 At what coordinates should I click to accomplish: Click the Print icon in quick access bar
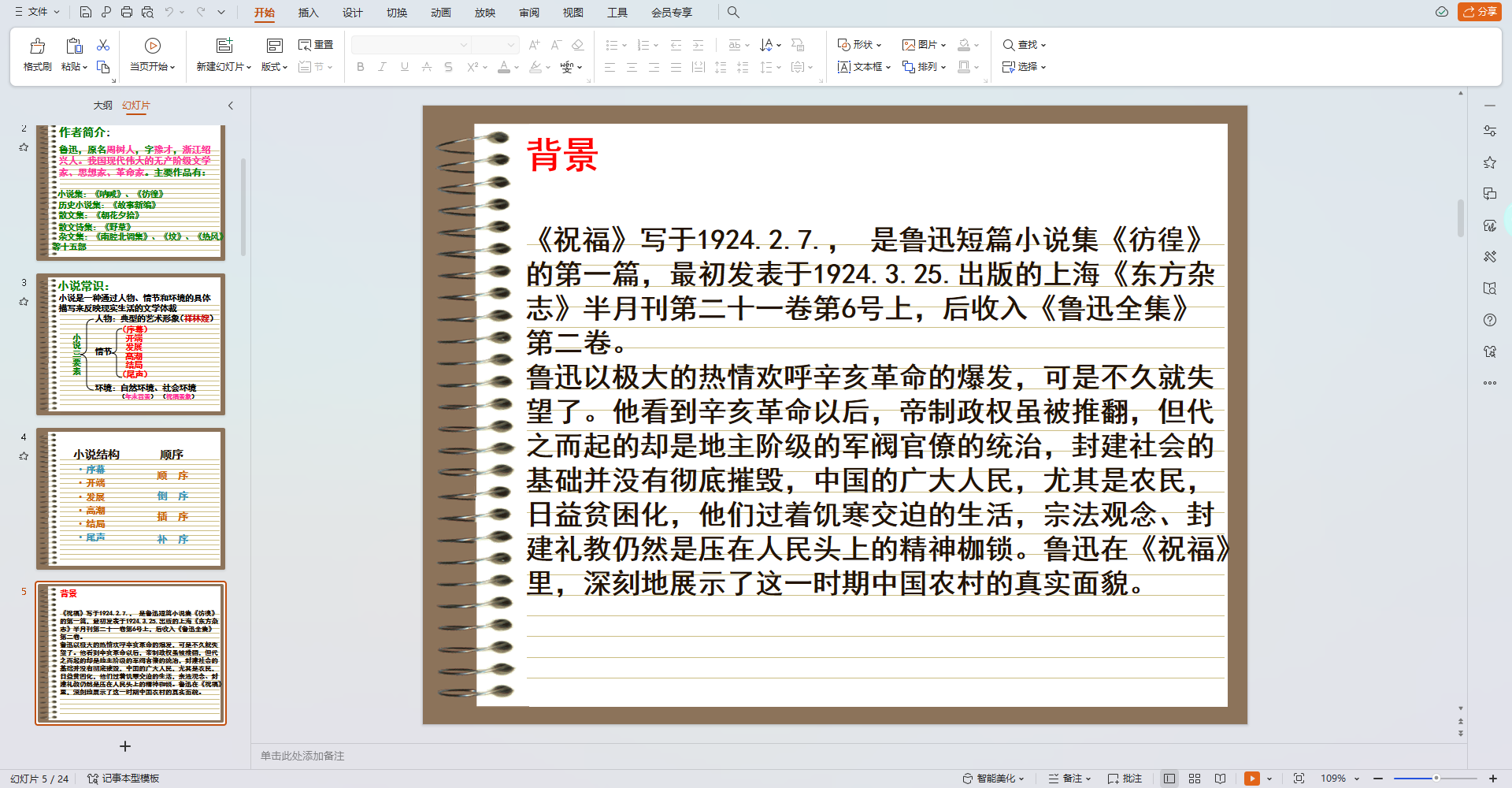click(127, 12)
